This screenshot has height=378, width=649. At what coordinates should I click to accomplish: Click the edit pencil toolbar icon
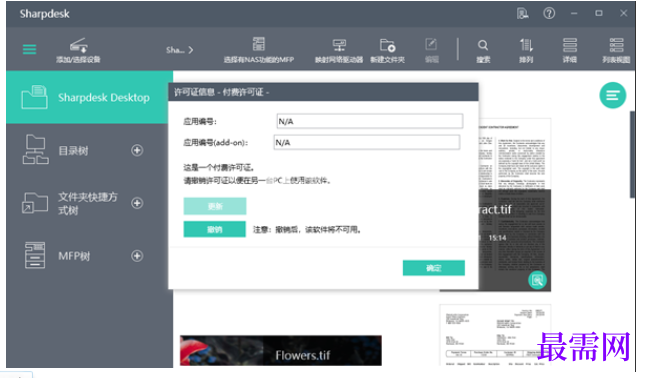pyautogui.click(x=431, y=44)
